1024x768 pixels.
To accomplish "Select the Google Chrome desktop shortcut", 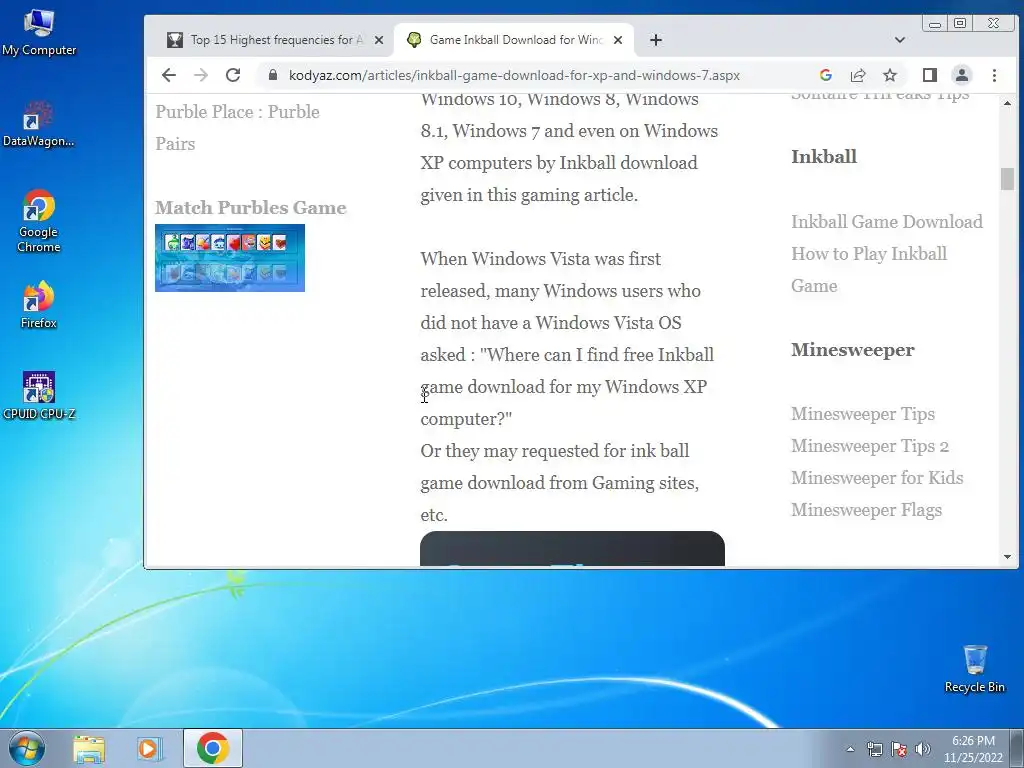I will (x=39, y=221).
